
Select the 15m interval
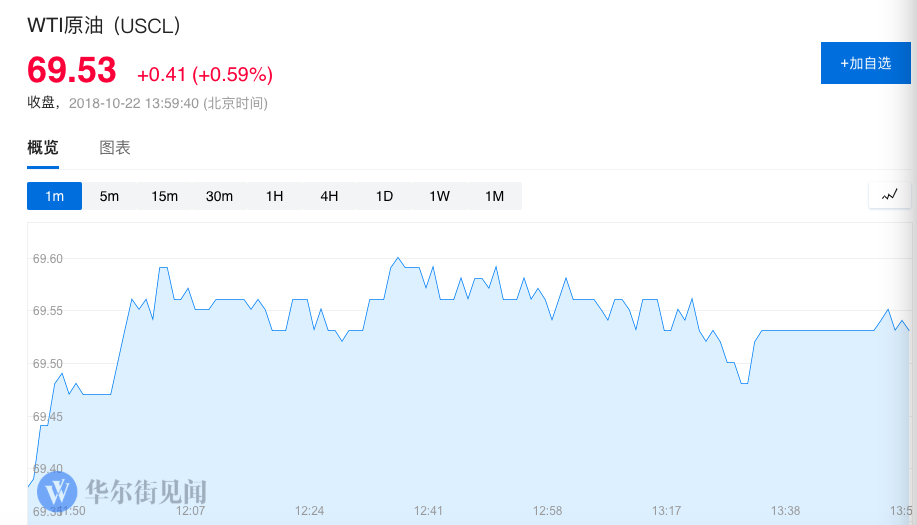(x=164, y=196)
